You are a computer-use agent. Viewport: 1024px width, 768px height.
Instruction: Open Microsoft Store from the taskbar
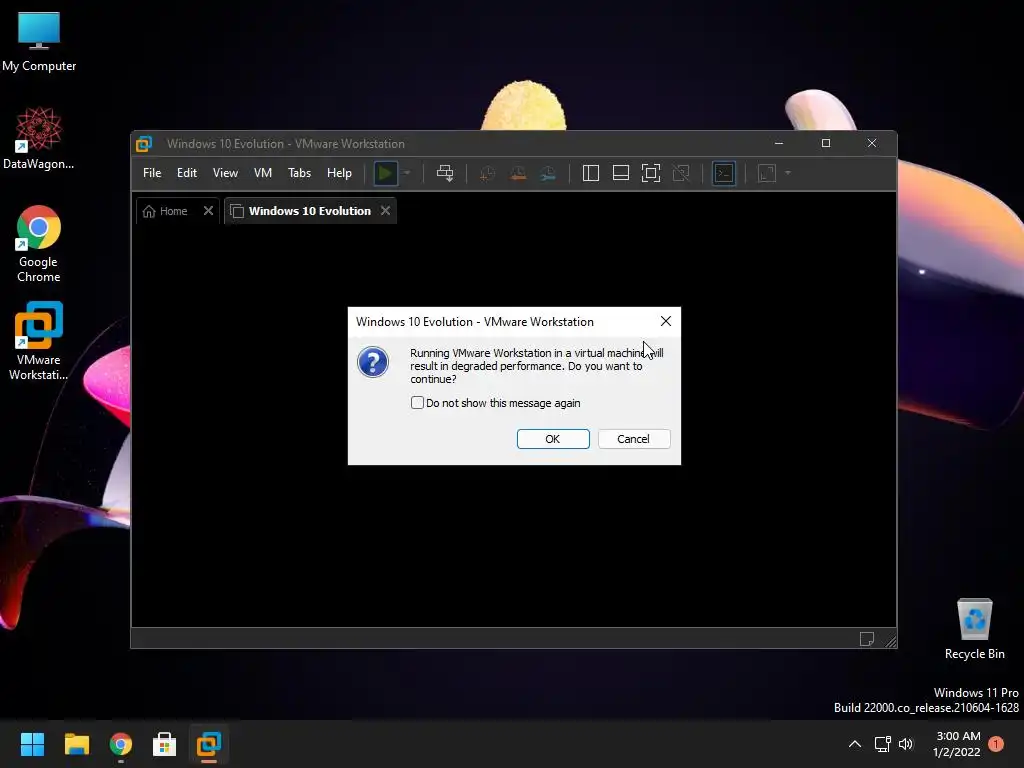coord(165,744)
